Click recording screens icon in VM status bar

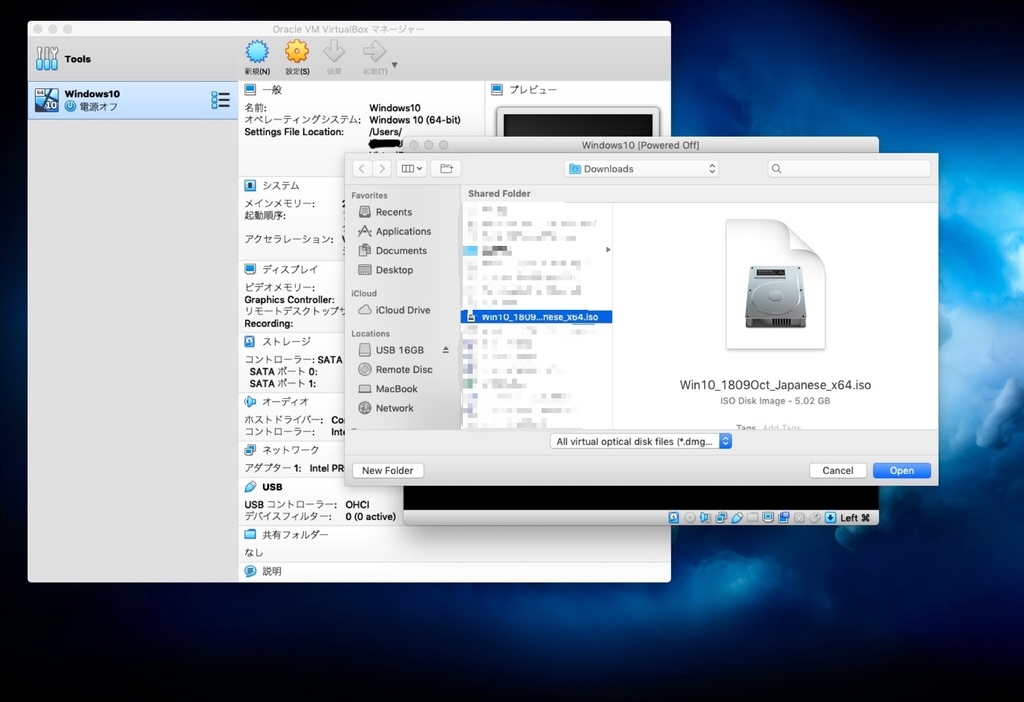click(x=784, y=517)
